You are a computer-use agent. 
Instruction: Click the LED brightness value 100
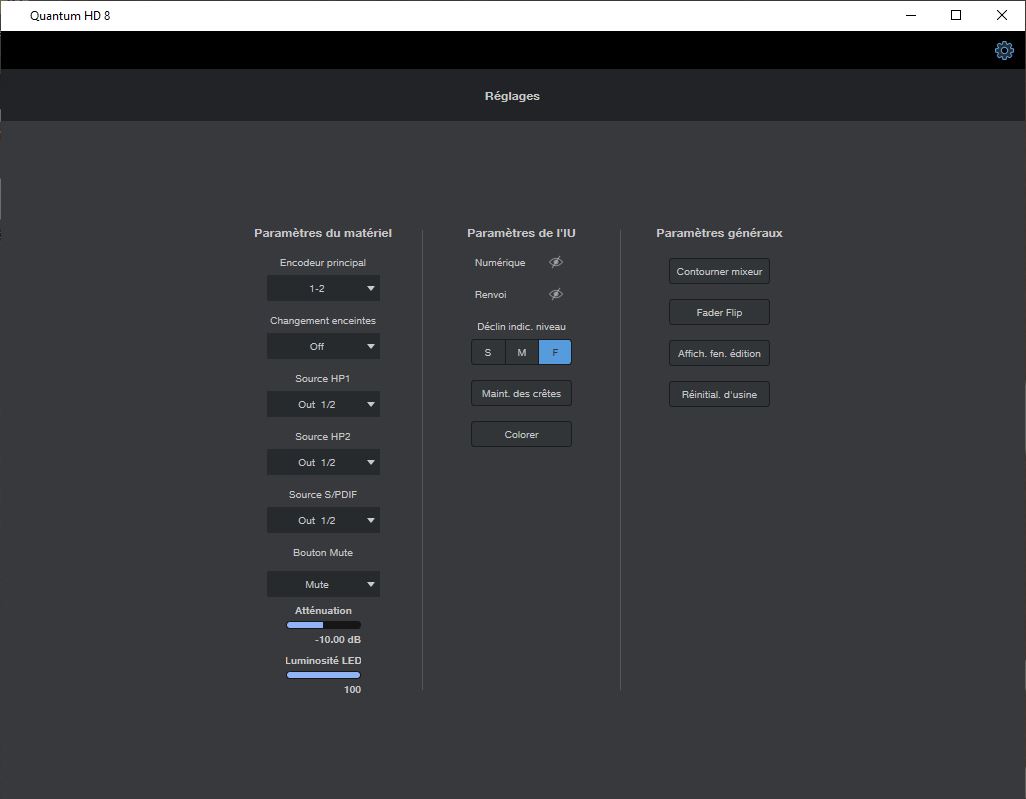click(x=352, y=690)
